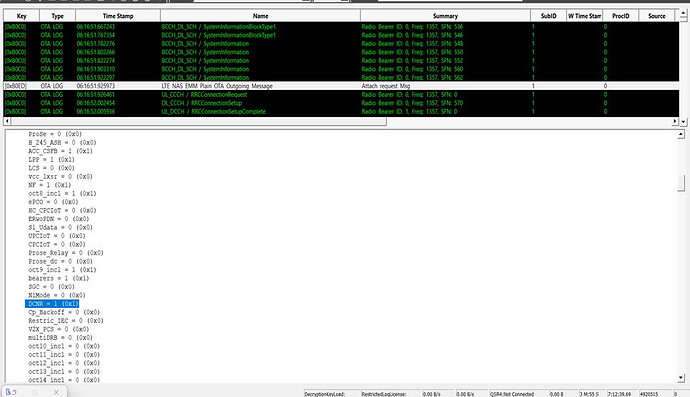The image size is (690, 397).
Task: Select the ACC_CSFB = 1 line
Action: [x=60, y=151]
